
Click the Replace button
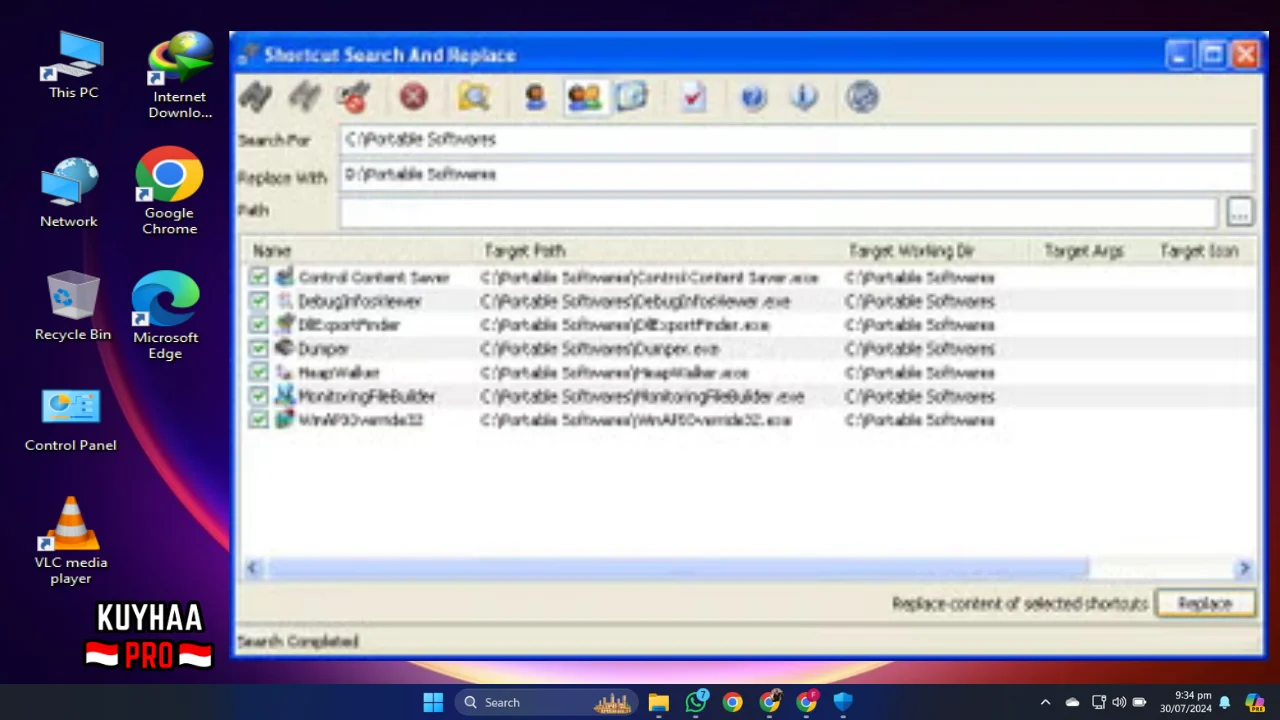coord(1205,604)
